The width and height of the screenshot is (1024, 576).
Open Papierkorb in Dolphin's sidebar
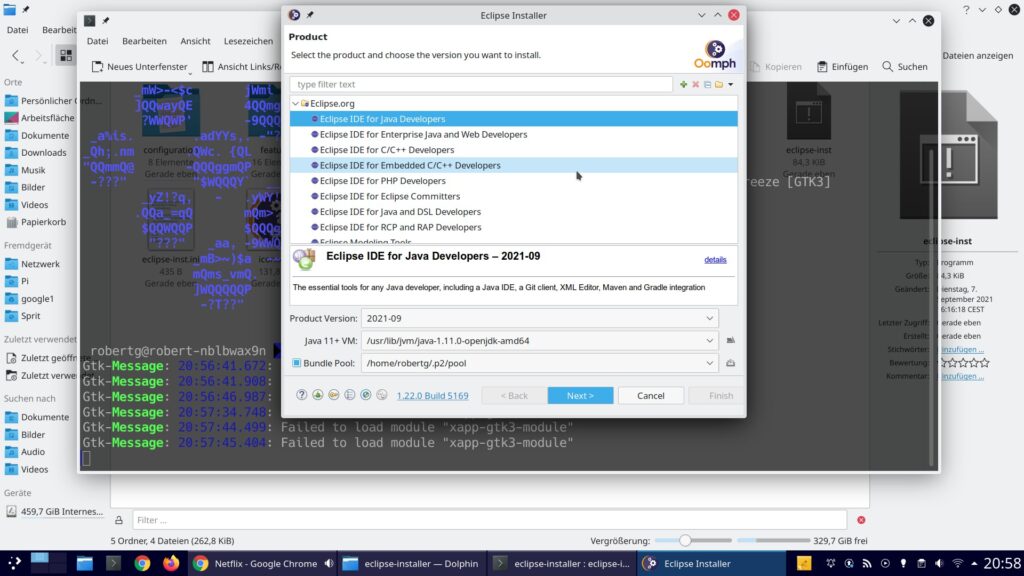point(43,221)
